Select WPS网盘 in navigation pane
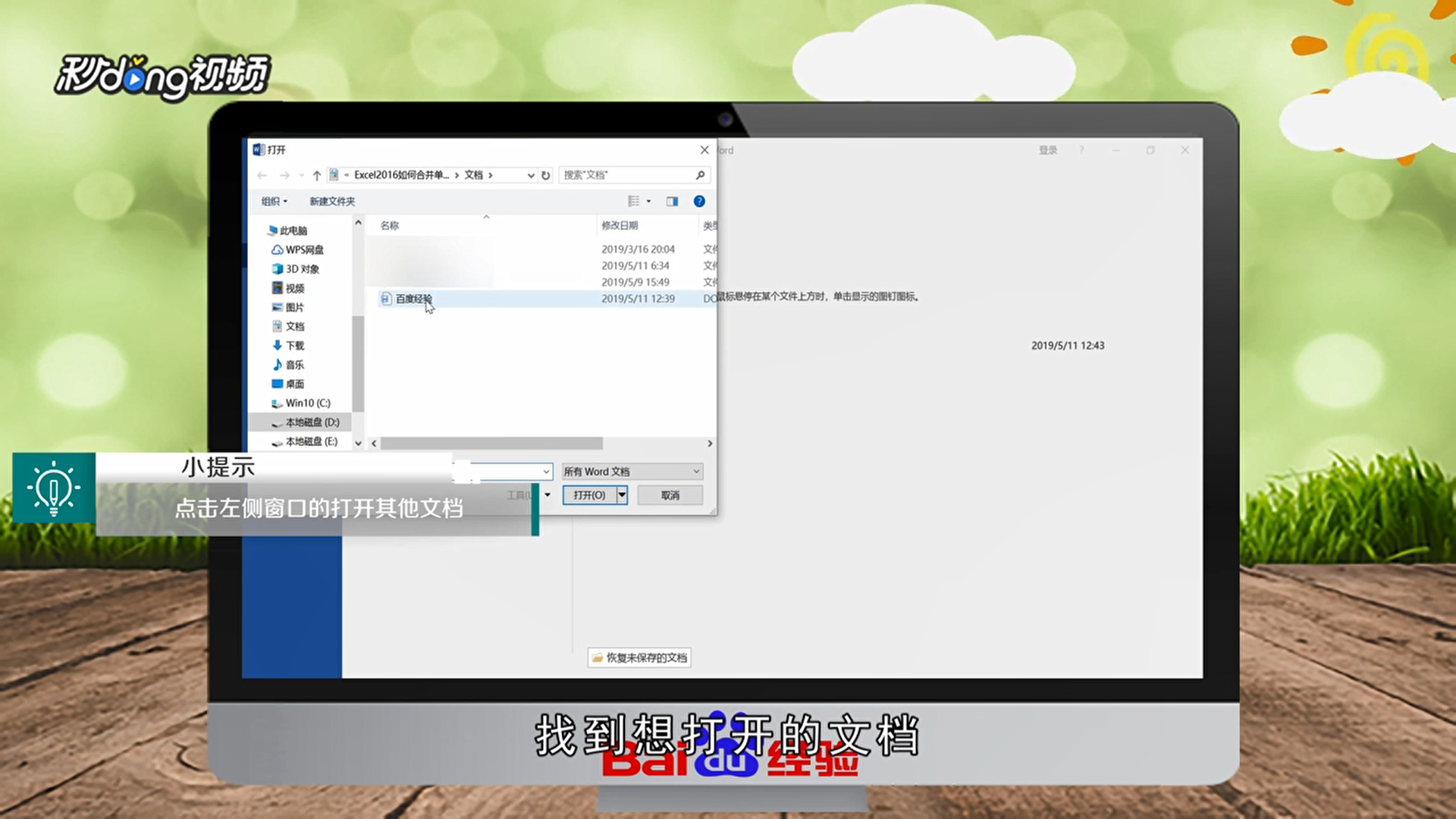This screenshot has height=819, width=1456. coord(303,249)
